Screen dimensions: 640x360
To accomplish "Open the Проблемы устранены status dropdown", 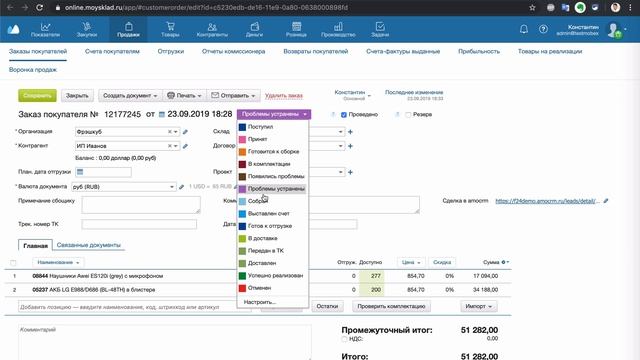I will [x=274, y=114].
